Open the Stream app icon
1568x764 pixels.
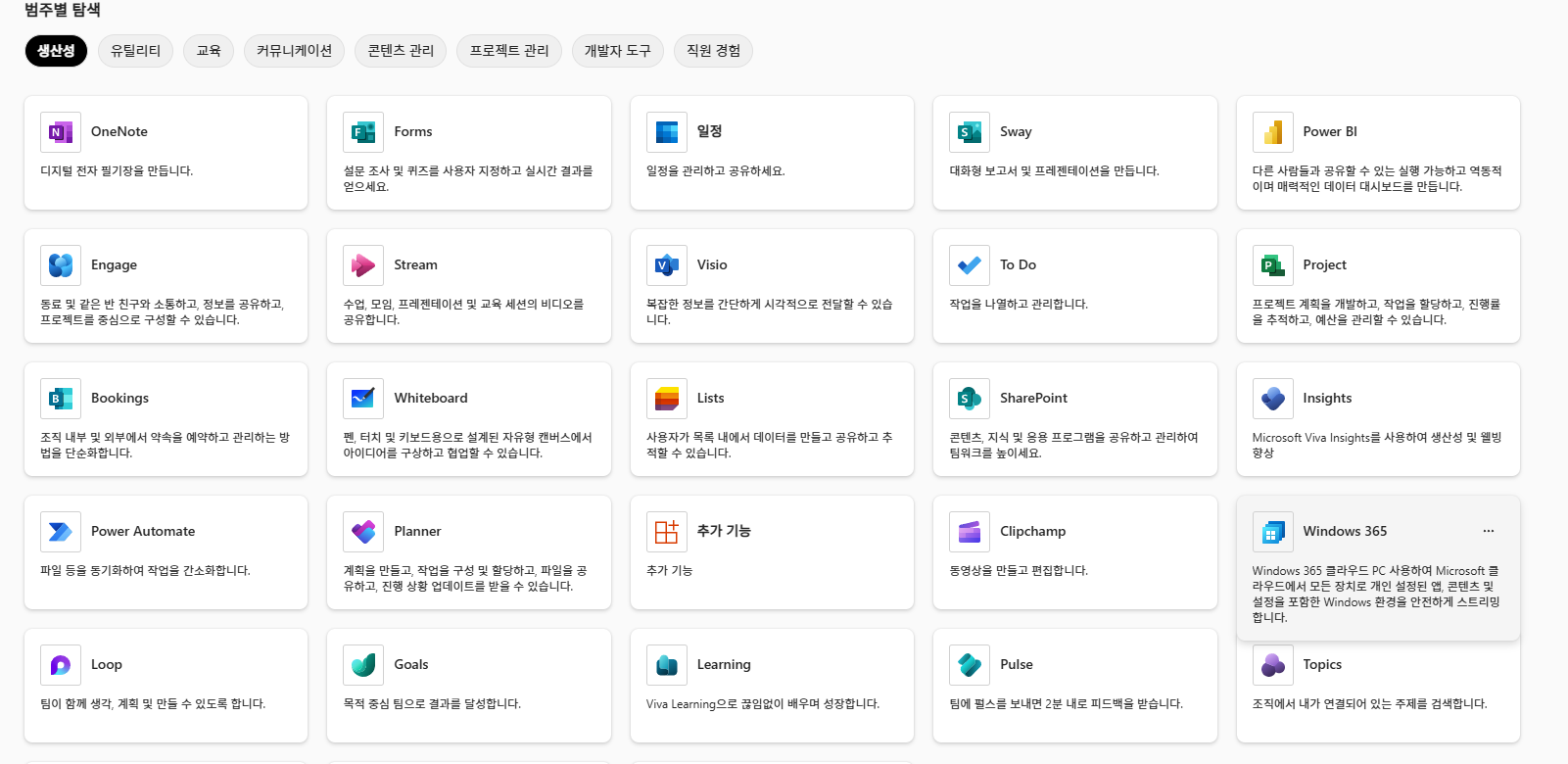coord(363,264)
